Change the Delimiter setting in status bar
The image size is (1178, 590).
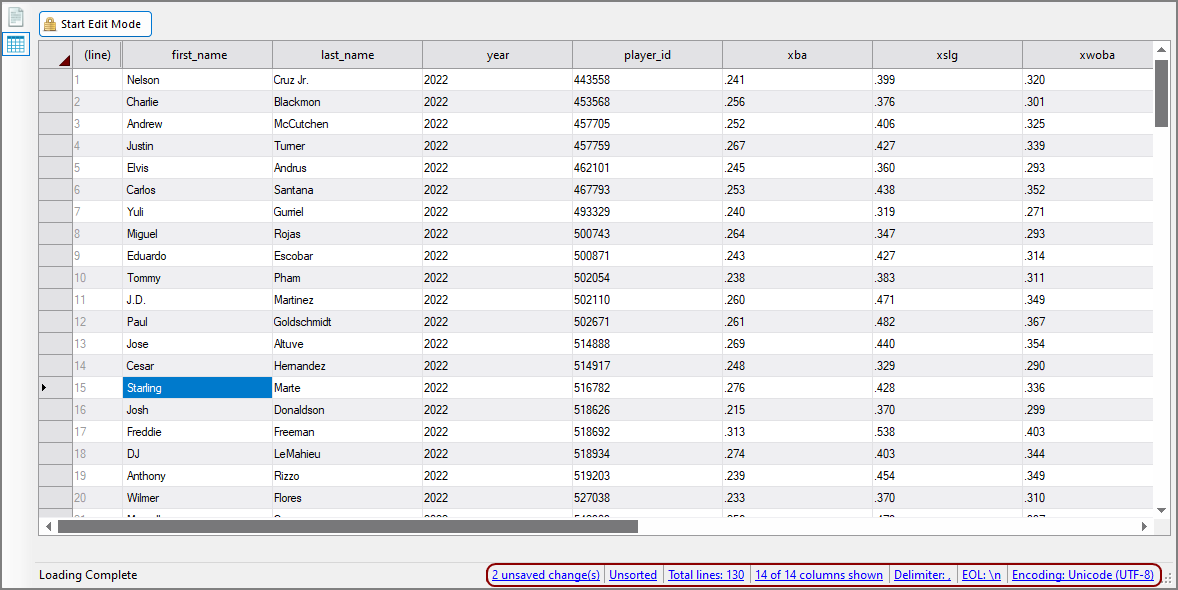pos(922,575)
